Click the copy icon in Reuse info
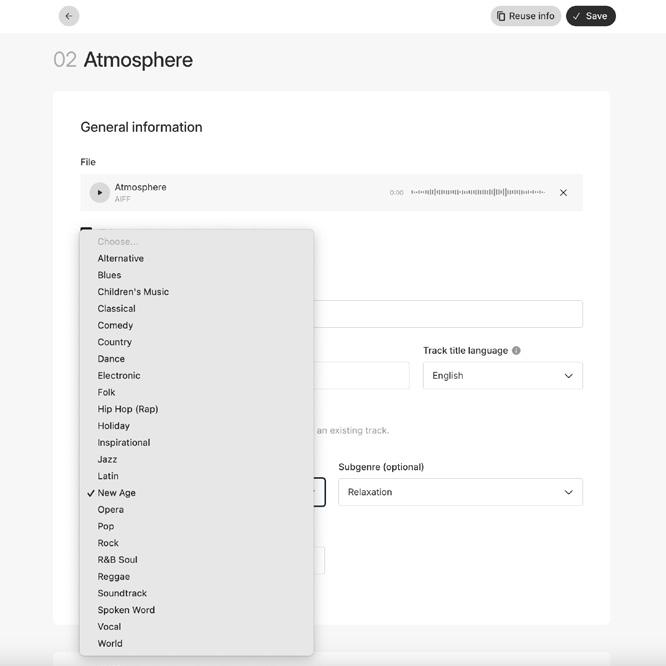666x666 pixels. pos(501,16)
